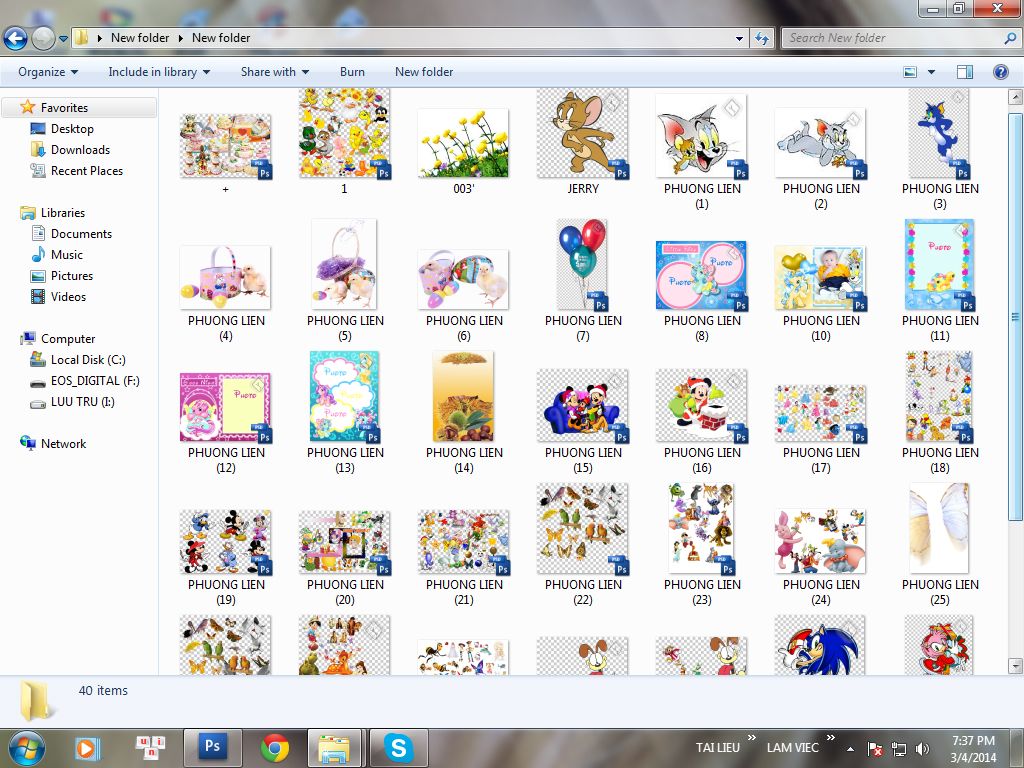Open Downloads in navigation pane
The image size is (1024, 768).
pyautogui.click(x=80, y=150)
